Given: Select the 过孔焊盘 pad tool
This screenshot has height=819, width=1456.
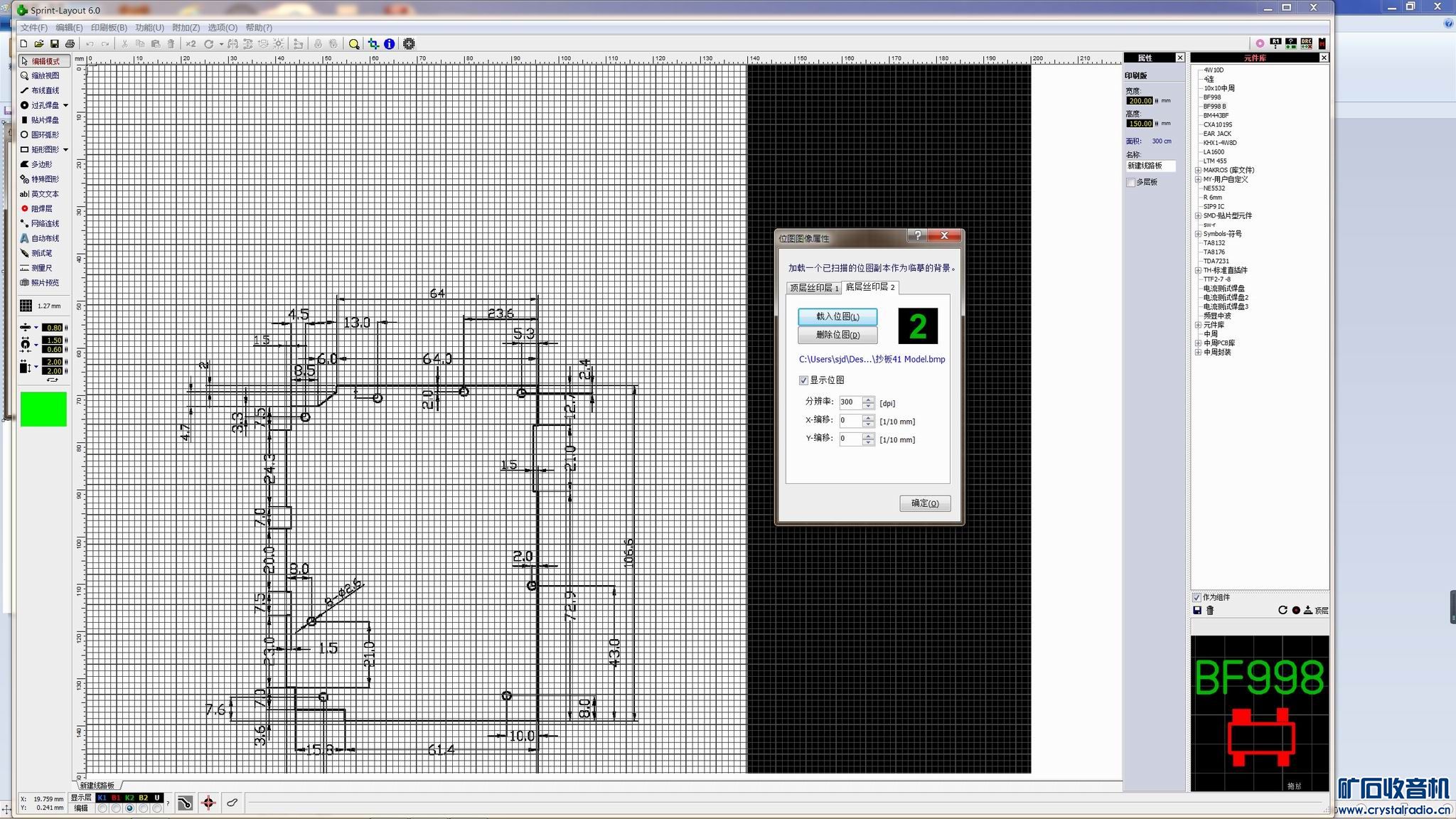Looking at the screenshot, I should (x=44, y=105).
